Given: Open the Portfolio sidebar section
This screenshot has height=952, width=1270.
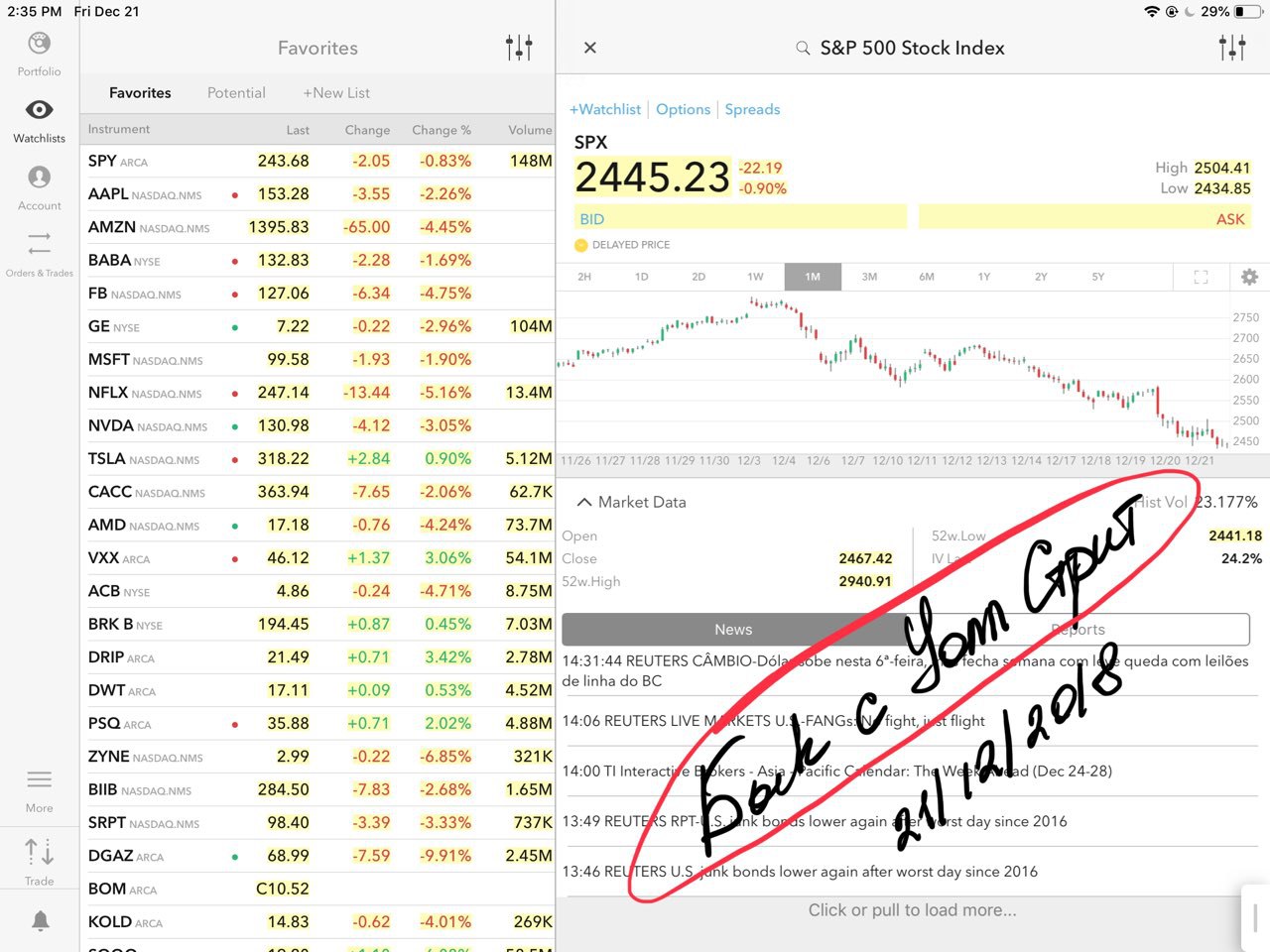Looking at the screenshot, I should point(39,55).
